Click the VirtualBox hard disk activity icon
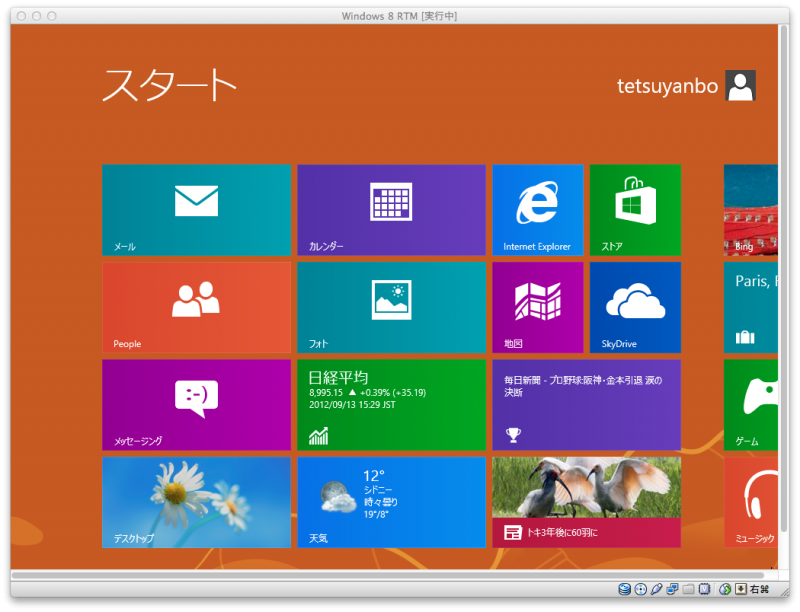Viewport: 800px width, 612px height. pos(624,590)
